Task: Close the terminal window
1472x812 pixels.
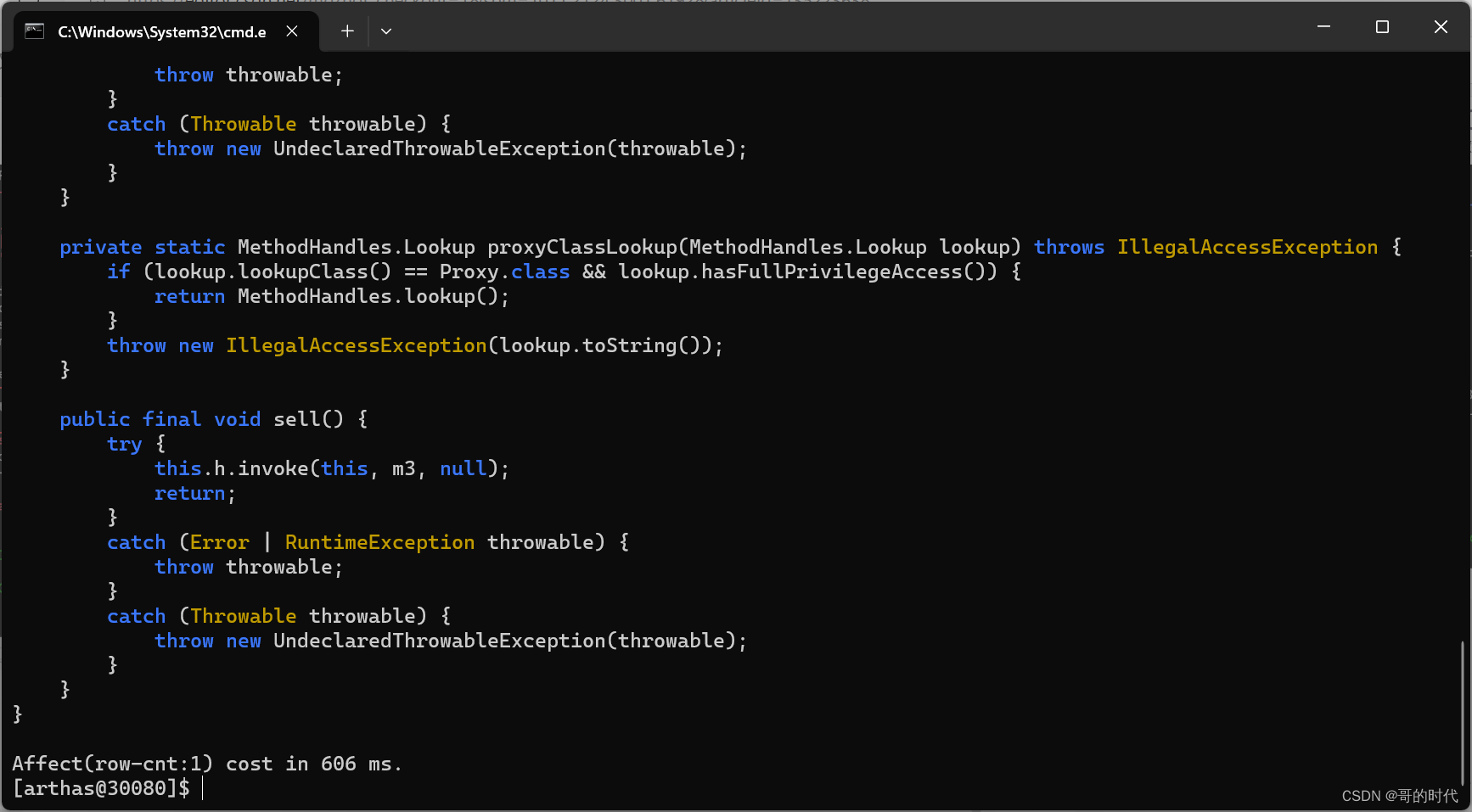Action: (1441, 27)
